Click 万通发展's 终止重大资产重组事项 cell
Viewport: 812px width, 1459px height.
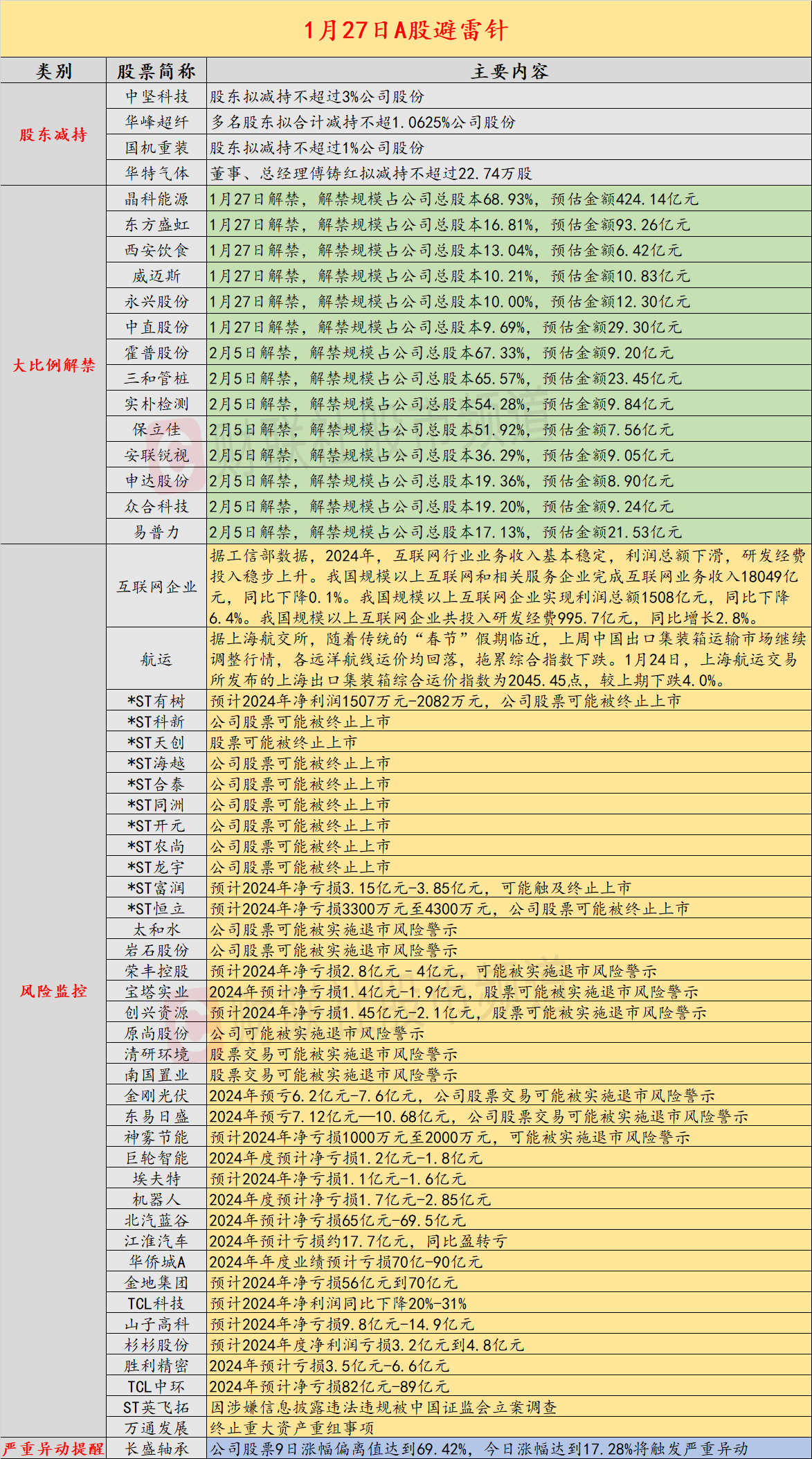click(509, 1428)
